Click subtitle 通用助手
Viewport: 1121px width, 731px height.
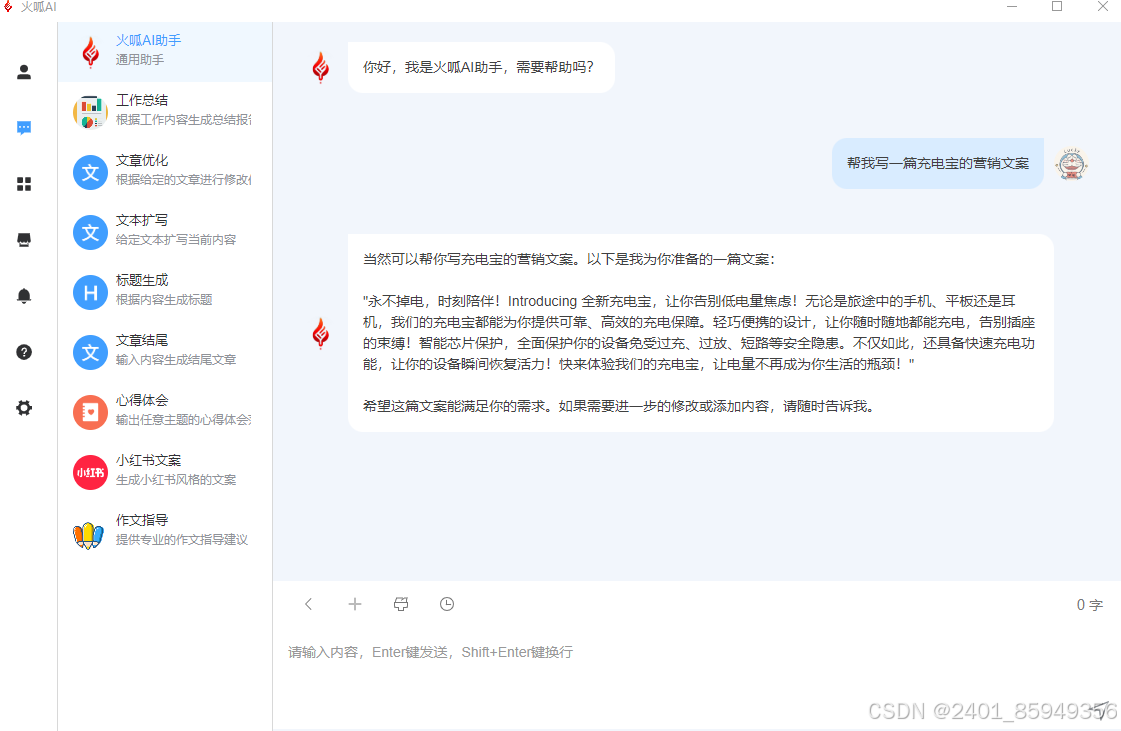(140, 60)
